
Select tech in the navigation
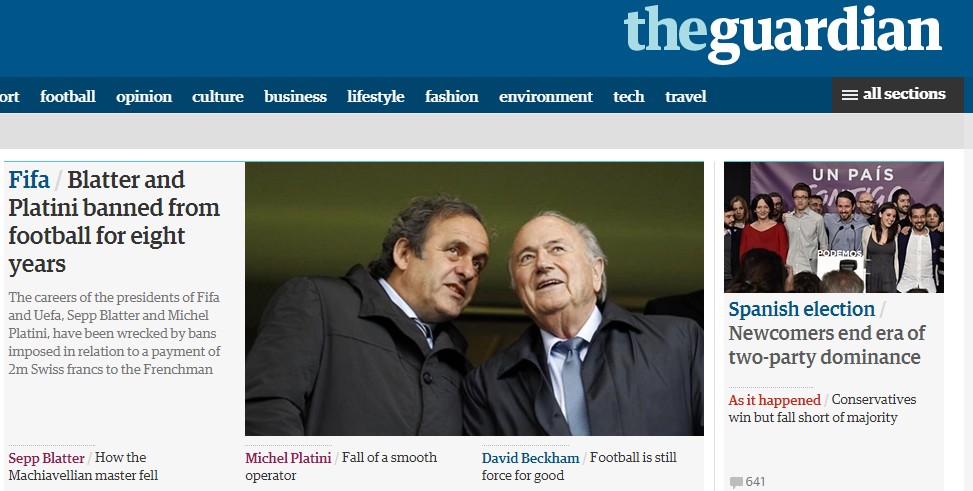coord(629,96)
